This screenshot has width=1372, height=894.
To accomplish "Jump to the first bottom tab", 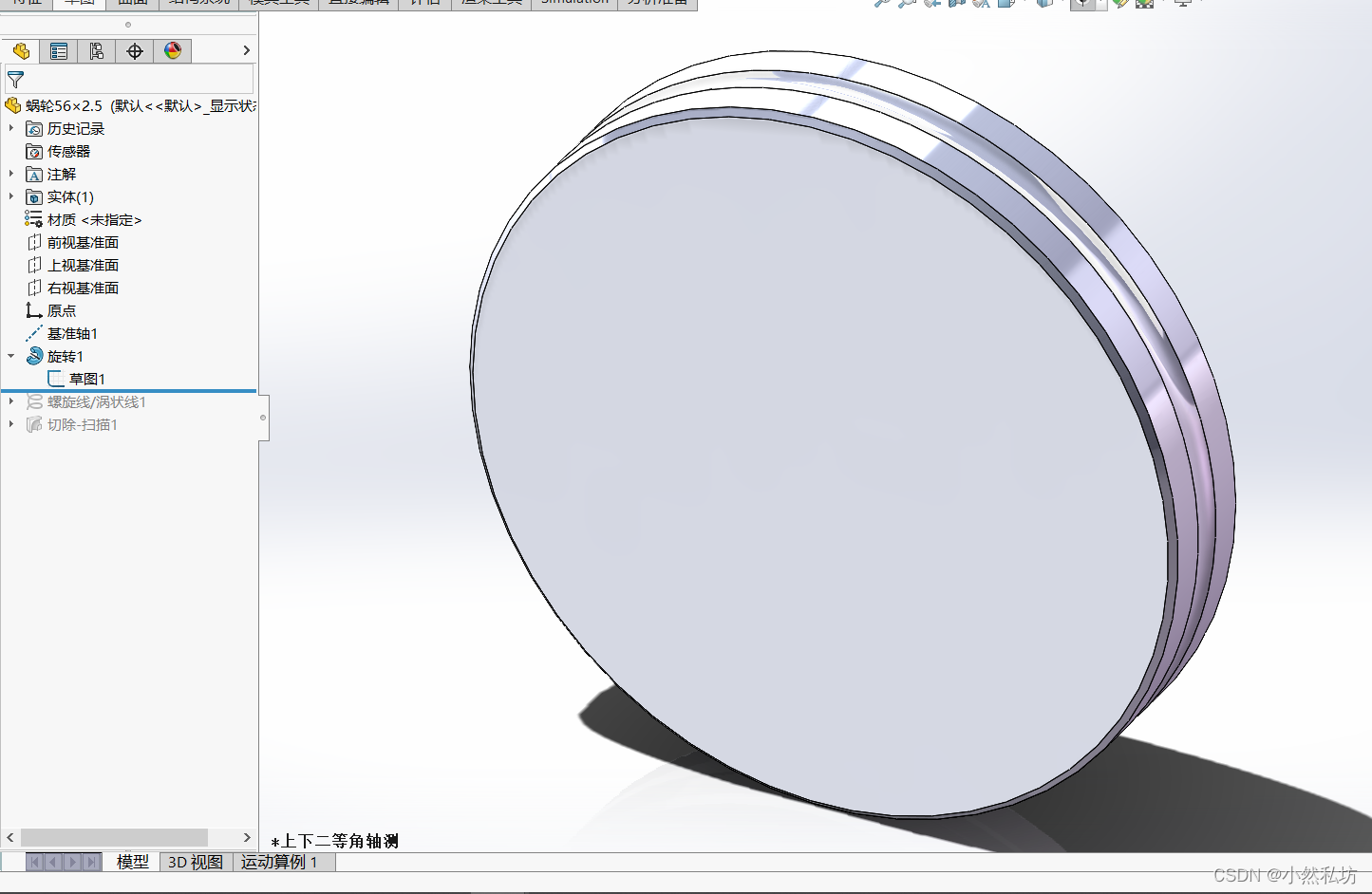I will pos(35,862).
